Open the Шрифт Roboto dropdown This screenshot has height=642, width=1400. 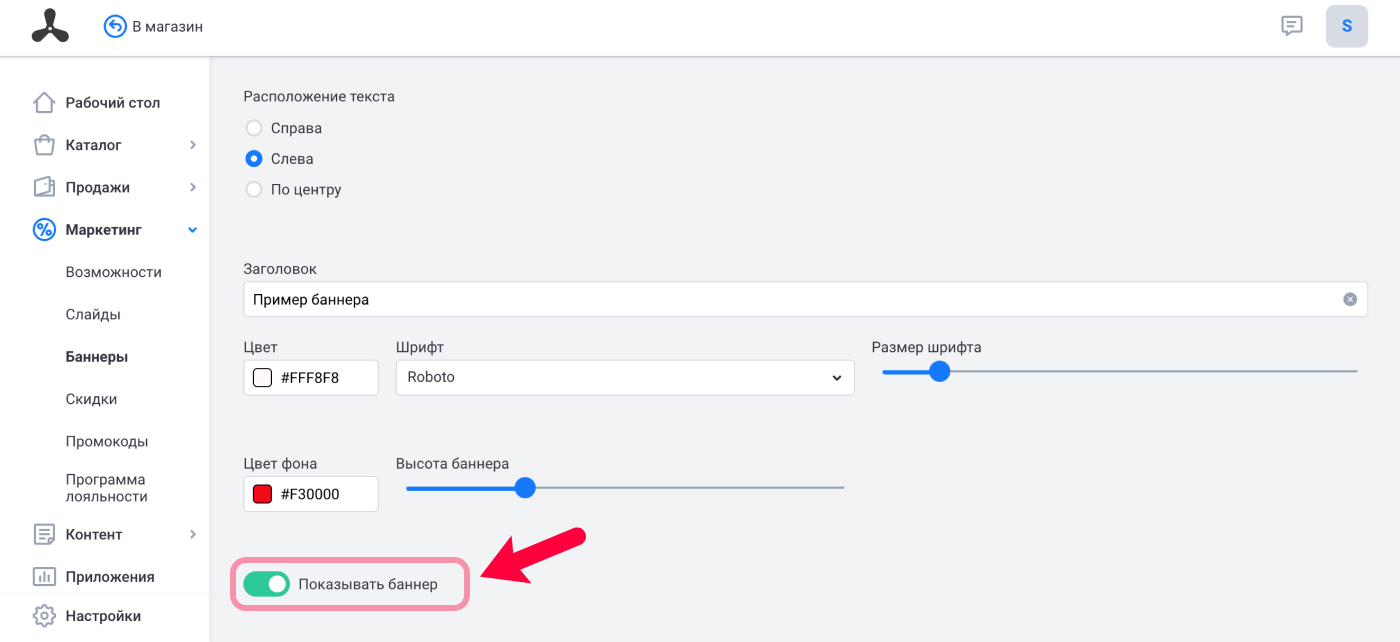coord(625,377)
